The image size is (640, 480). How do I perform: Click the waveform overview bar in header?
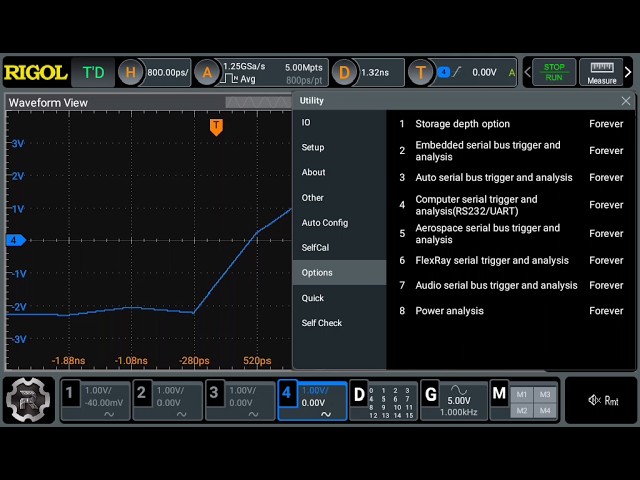pos(258,102)
